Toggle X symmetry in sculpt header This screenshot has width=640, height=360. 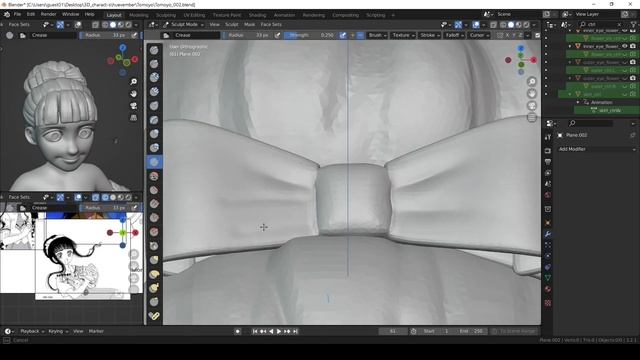[x=507, y=36]
